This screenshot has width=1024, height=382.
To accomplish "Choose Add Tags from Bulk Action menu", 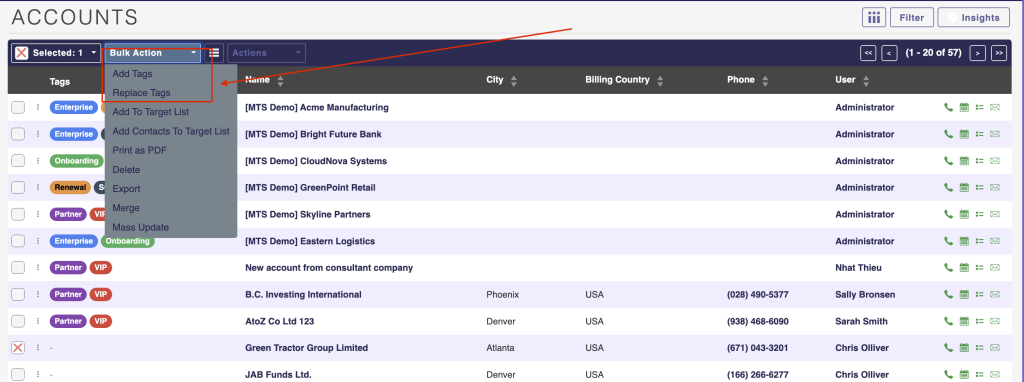I will click(132, 74).
